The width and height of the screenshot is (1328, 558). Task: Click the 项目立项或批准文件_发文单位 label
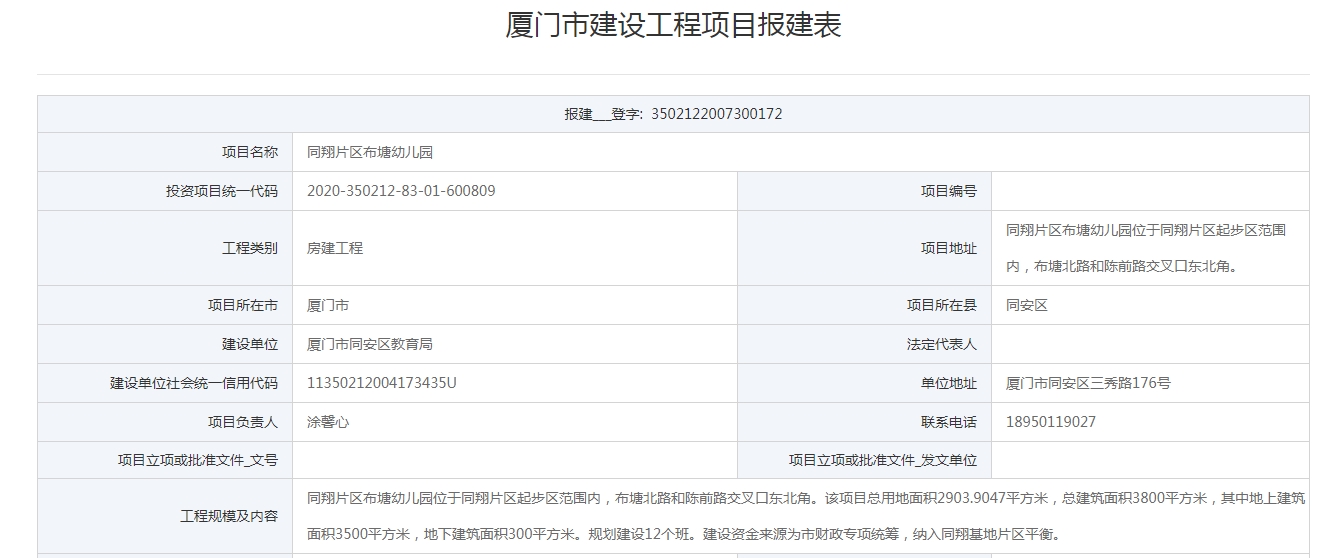click(883, 461)
